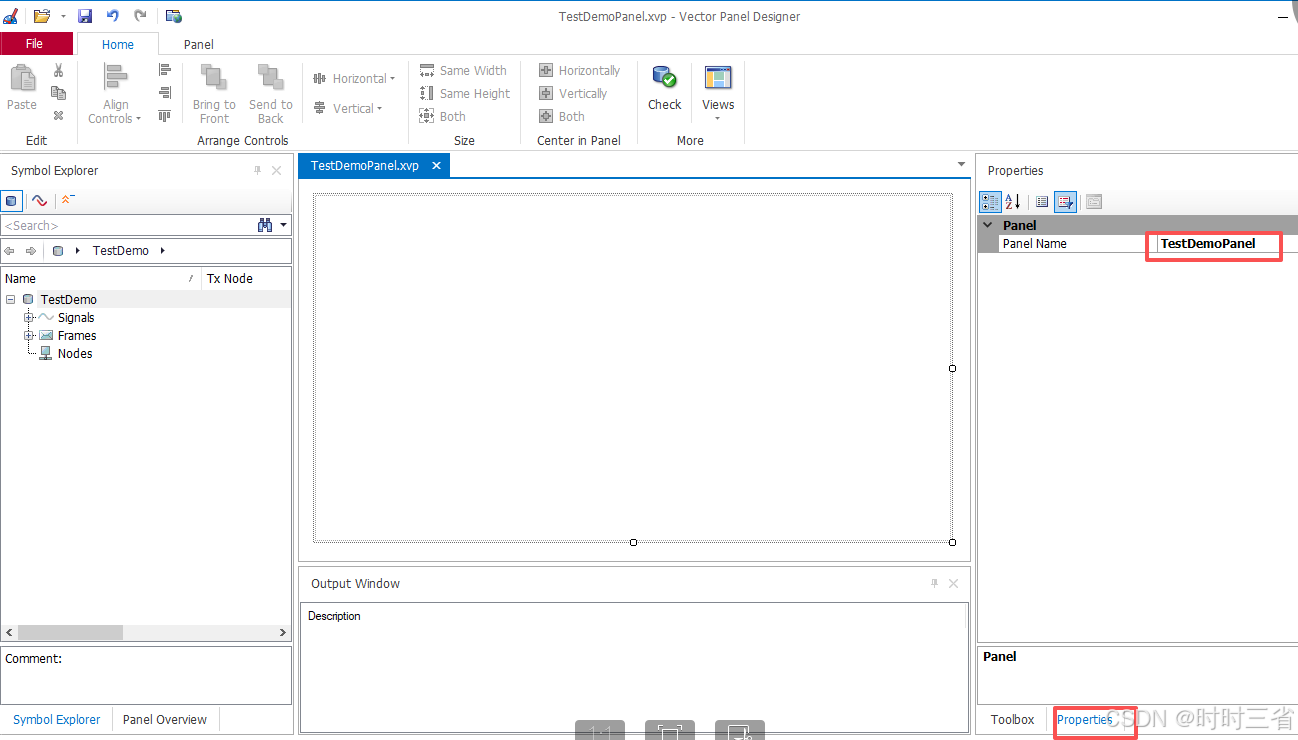Open the File menu
The image size is (1298, 740).
point(35,44)
